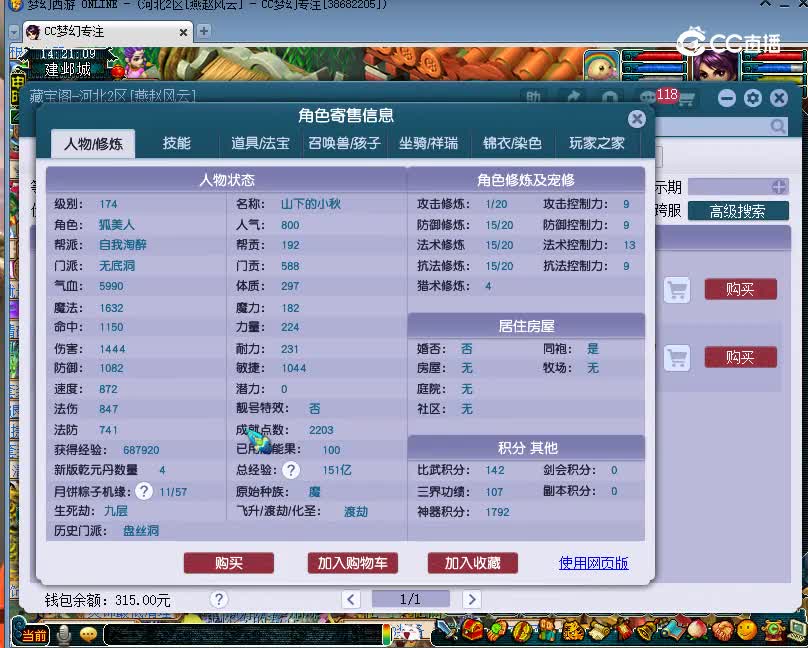Go to the next page arrow

[472, 599]
